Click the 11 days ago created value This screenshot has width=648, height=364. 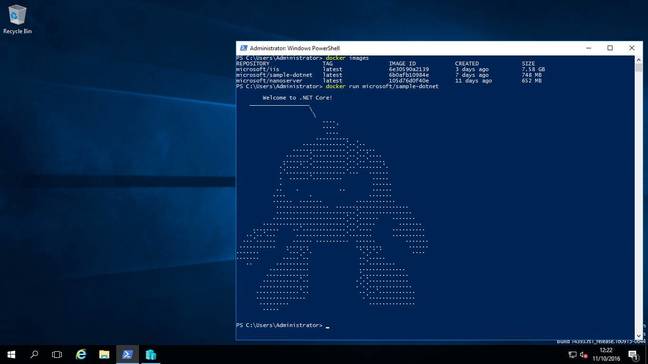474,81
